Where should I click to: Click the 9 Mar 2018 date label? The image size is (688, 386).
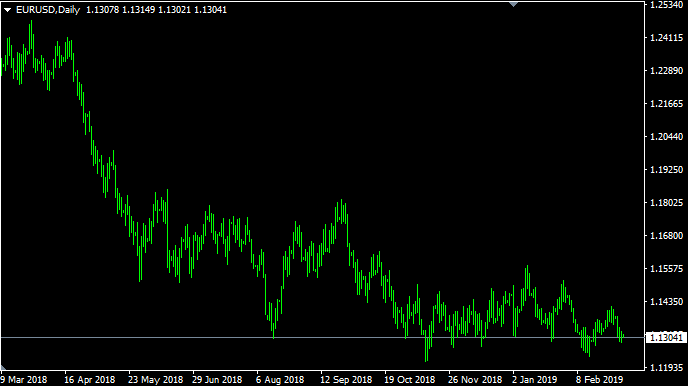click(24, 379)
